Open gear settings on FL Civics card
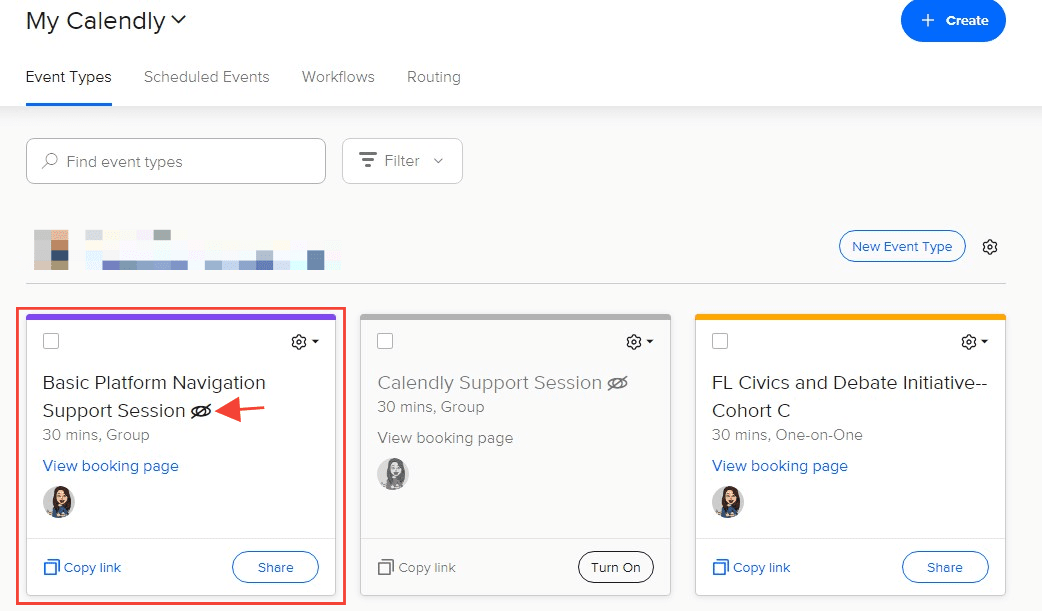 point(974,342)
